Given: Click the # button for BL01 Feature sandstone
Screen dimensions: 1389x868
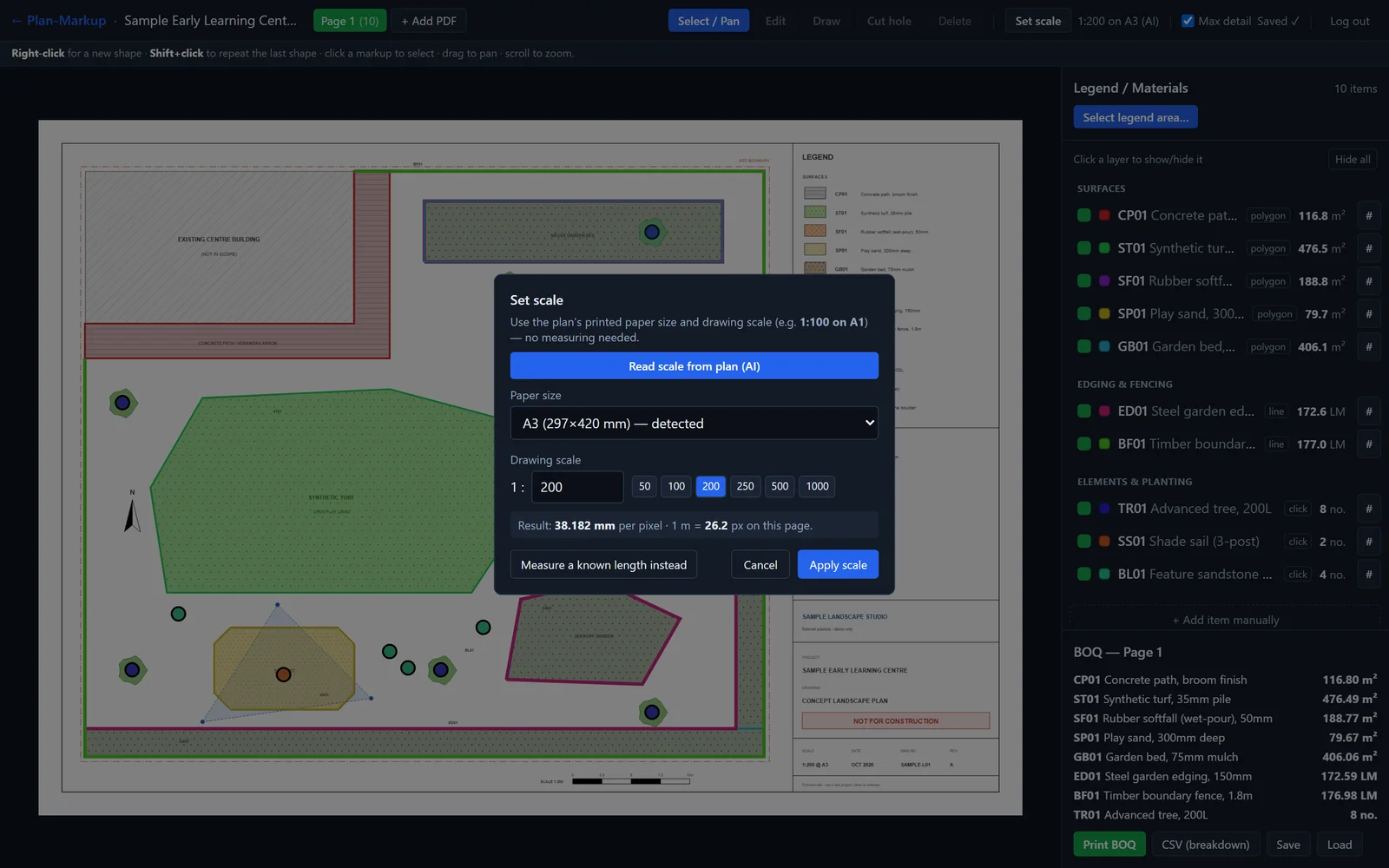Looking at the screenshot, I should click(1368, 575).
